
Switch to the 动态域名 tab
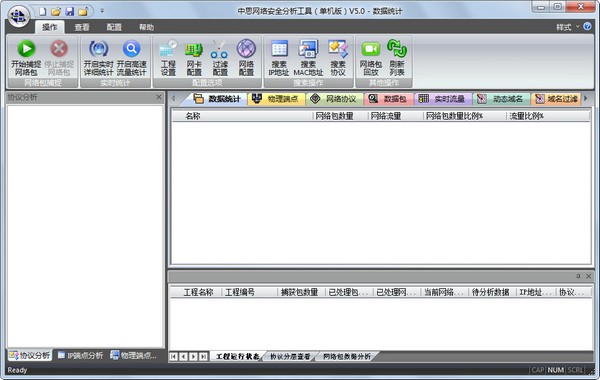point(501,99)
